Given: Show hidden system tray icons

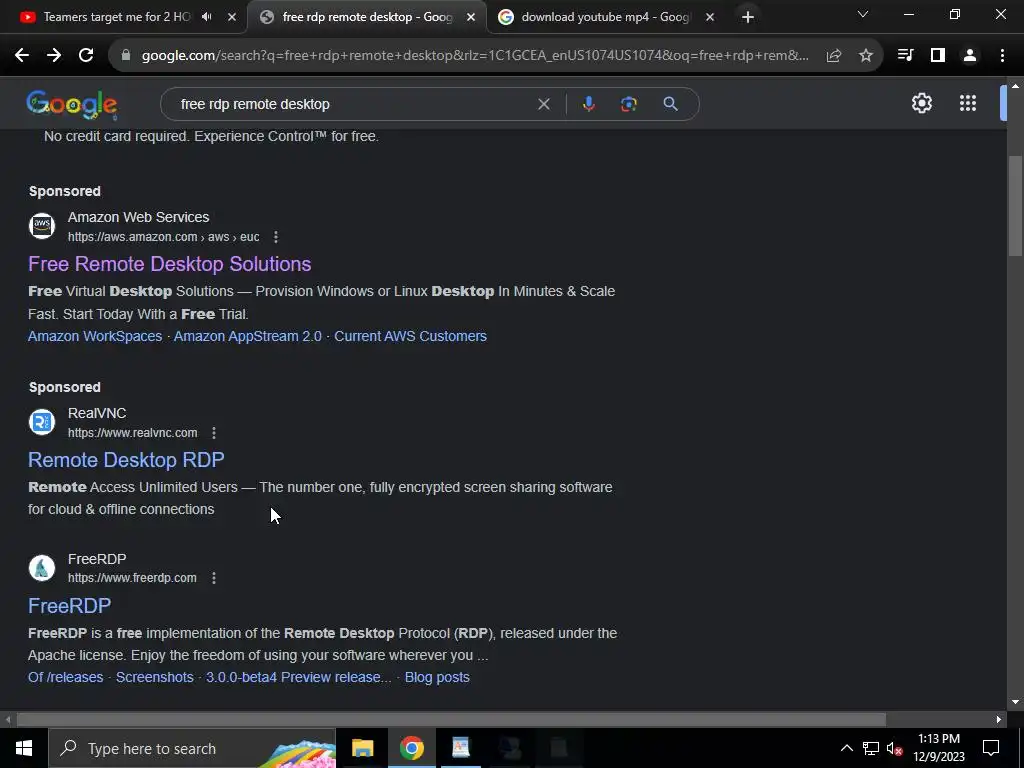Looking at the screenshot, I should [x=846, y=748].
